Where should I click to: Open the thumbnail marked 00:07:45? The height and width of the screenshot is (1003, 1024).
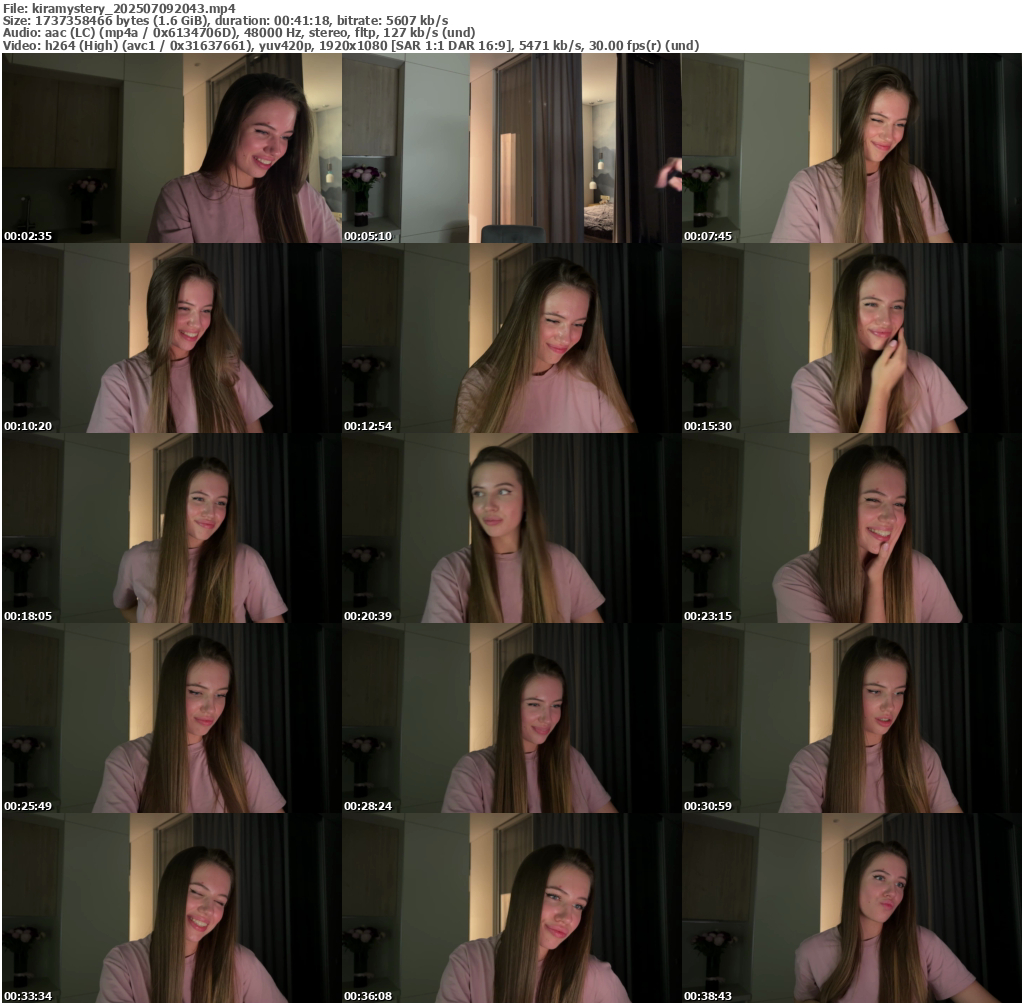pos(852,148)
